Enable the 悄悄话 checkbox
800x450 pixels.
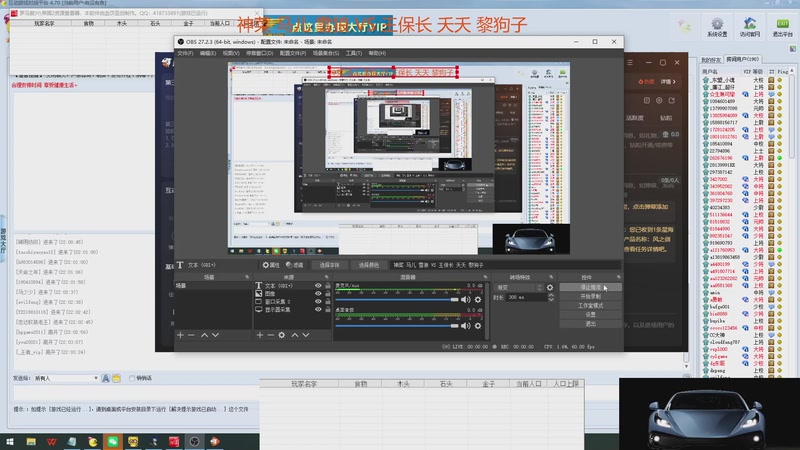[132, 379]
